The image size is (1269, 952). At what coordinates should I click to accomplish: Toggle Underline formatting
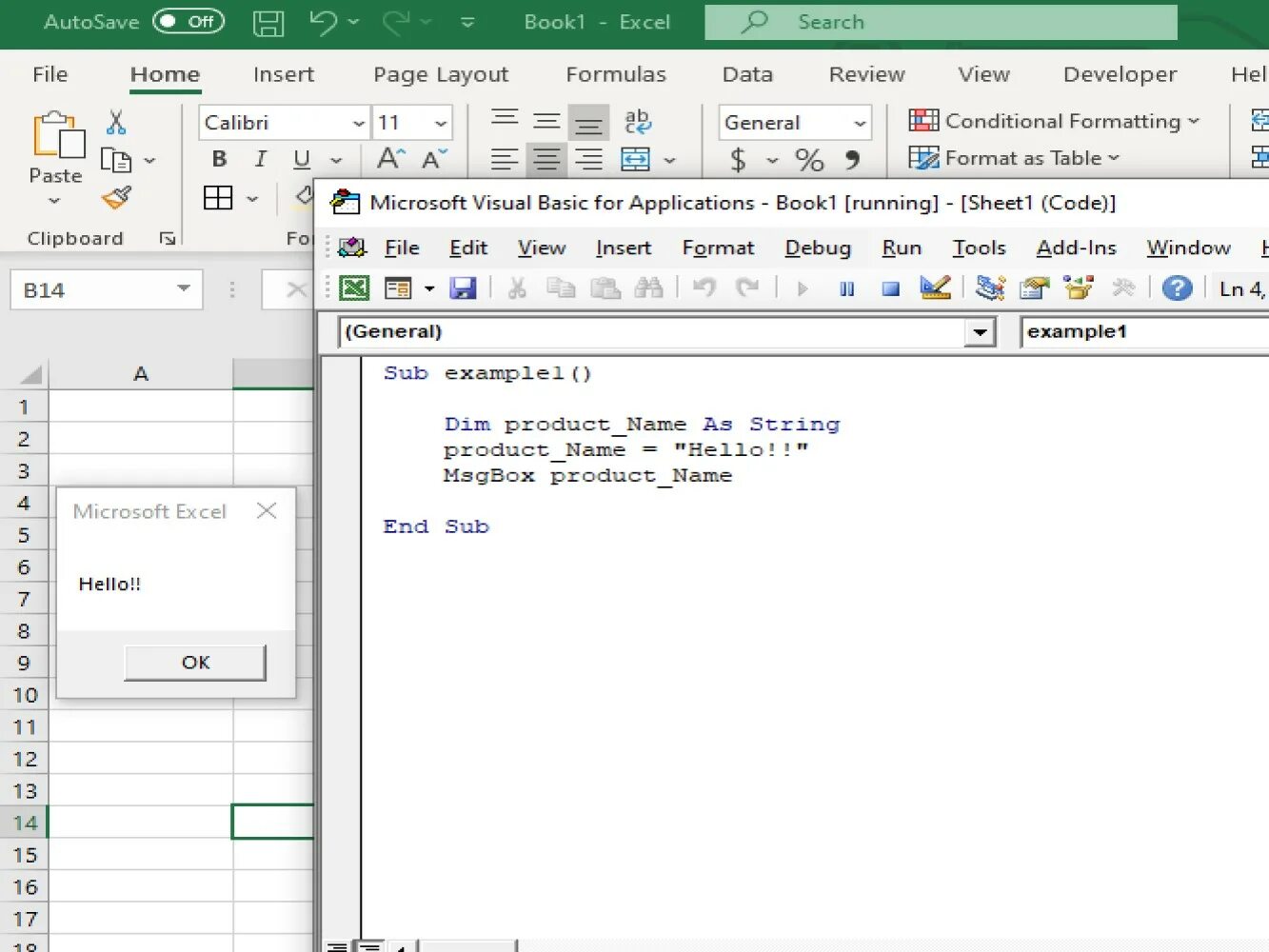(x=302, y=159)
